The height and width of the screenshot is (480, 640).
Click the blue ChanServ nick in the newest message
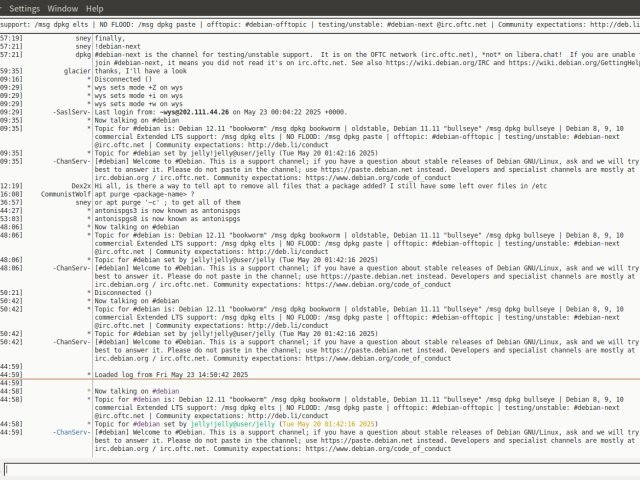point(71,432)
